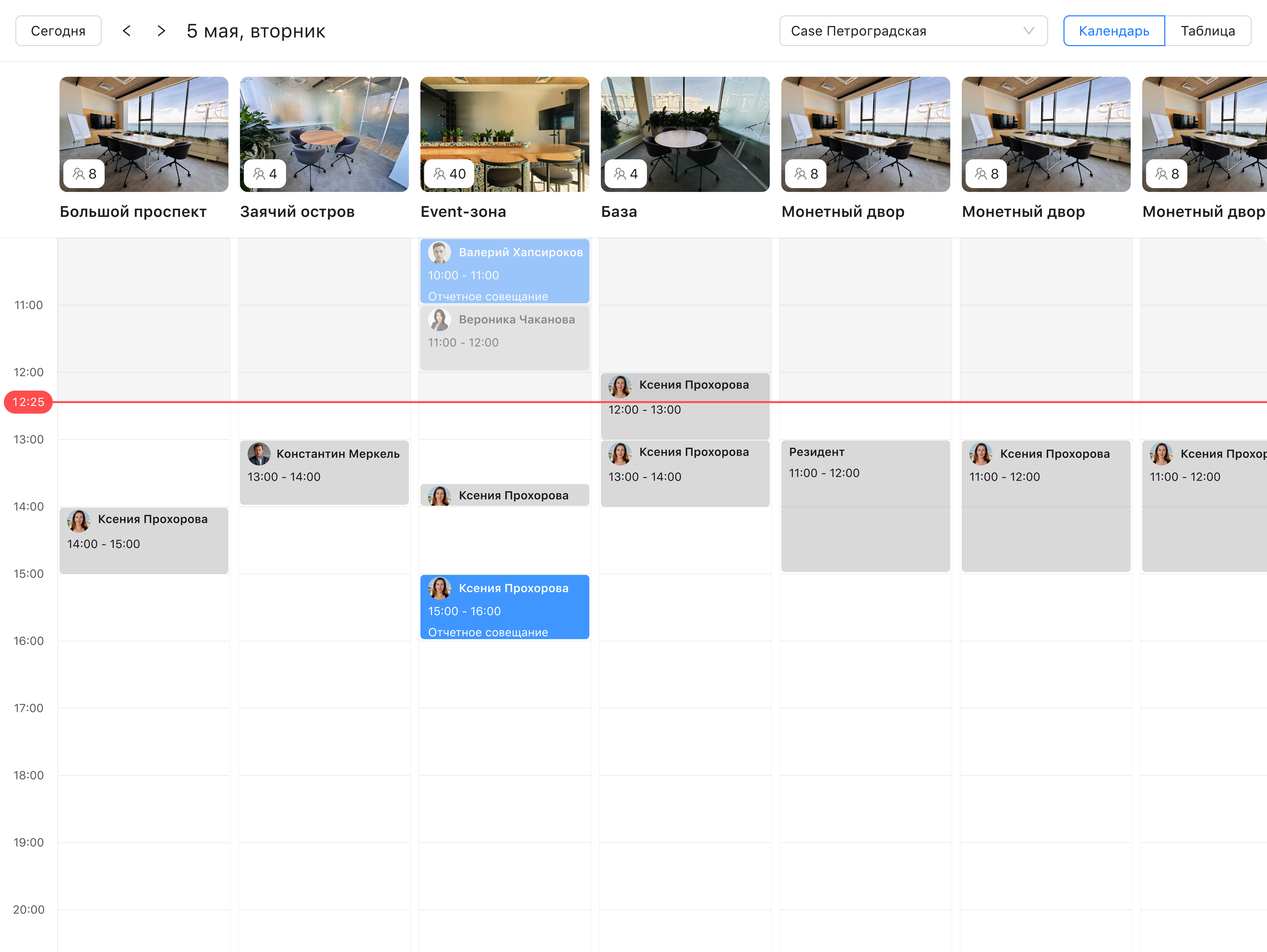Click Валерий Хапсироков avatar in 10:00 booking
This screenshot has width=1267, height=952.
tap(439, 253)
